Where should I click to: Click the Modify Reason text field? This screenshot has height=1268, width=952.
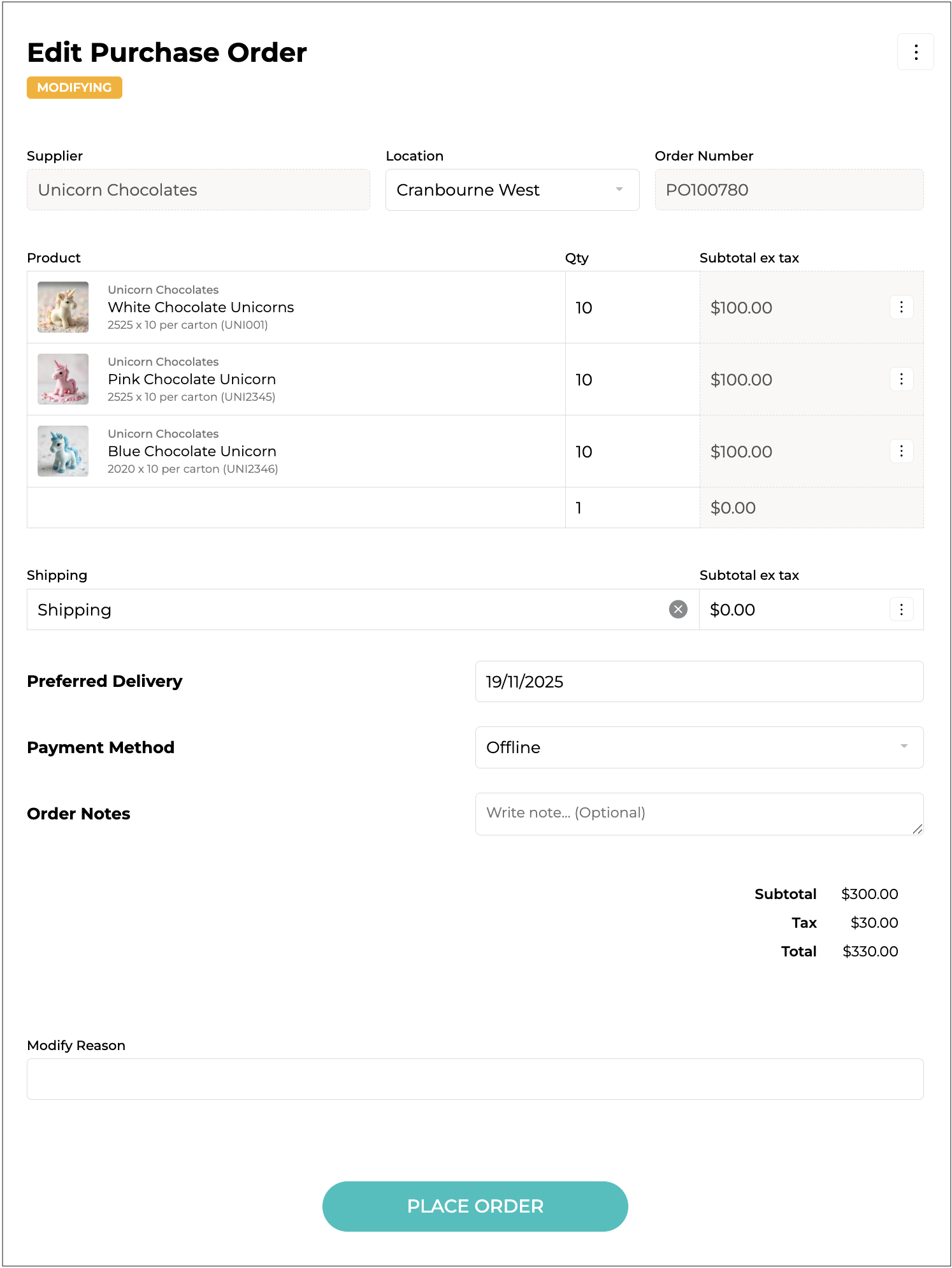pyautogui.click(x=475, y=1079)
